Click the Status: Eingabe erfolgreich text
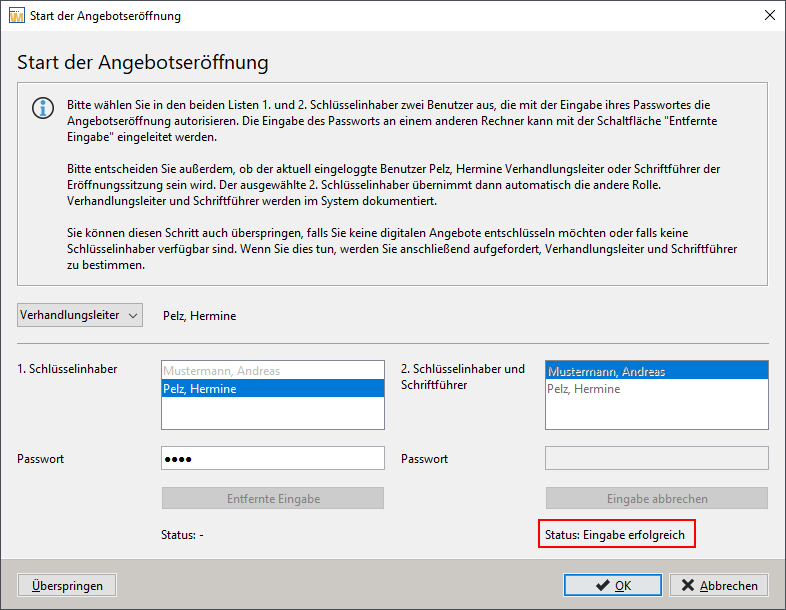The width and height of the screenshot is (786, 610). (615, 535)
